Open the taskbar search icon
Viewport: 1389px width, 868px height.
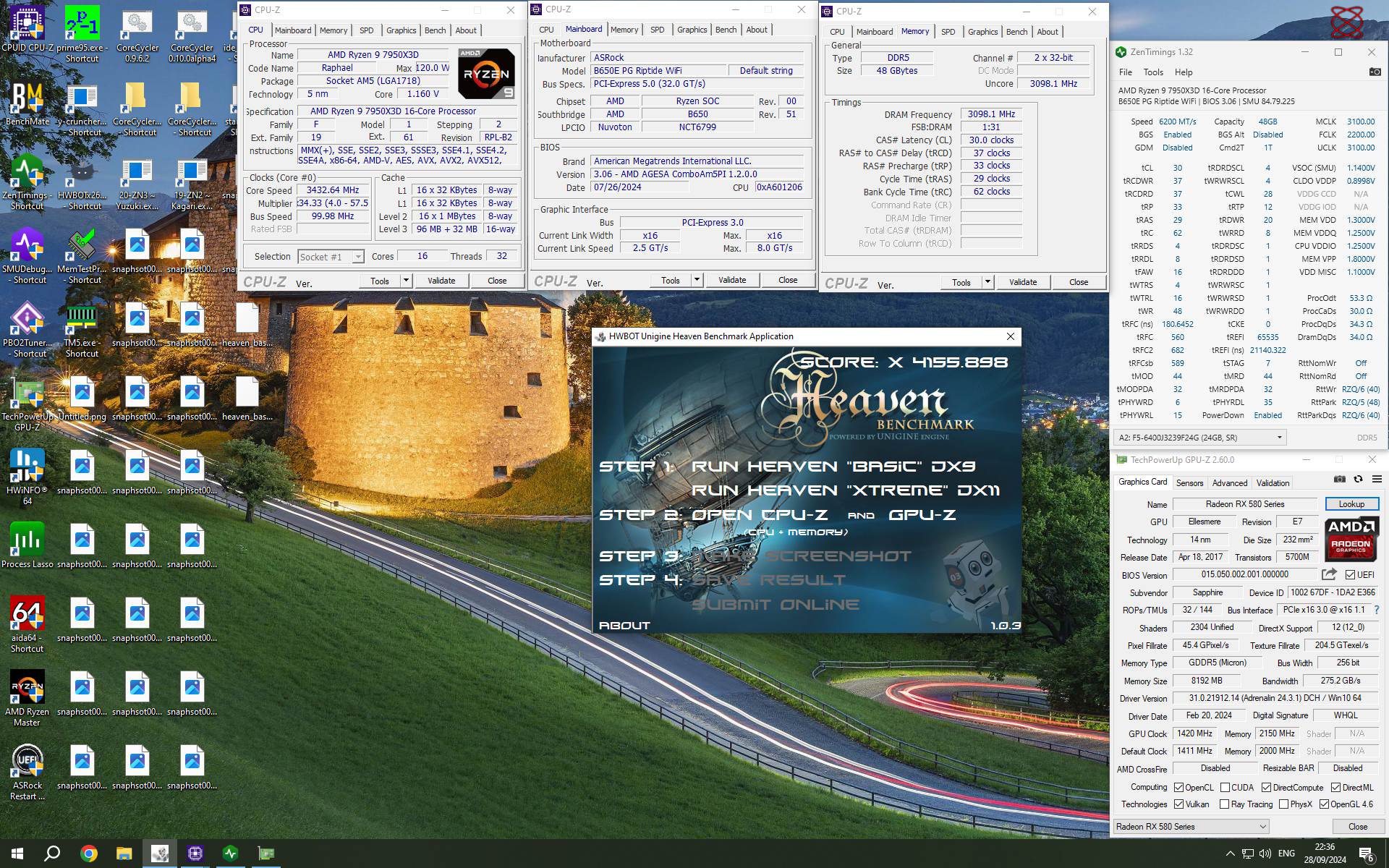click(52, 854)
